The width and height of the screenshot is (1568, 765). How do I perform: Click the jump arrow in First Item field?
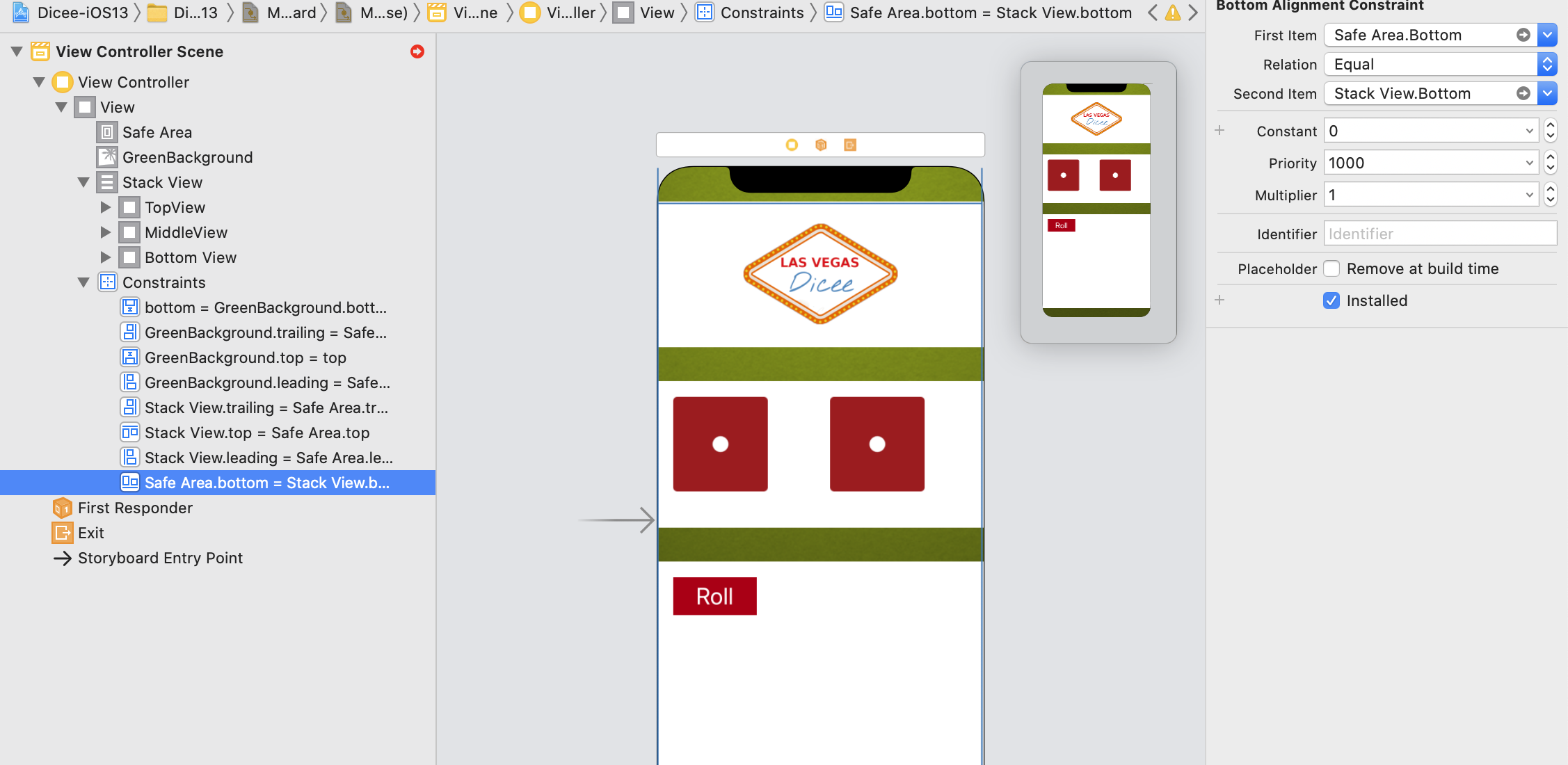coord(1523,35)
